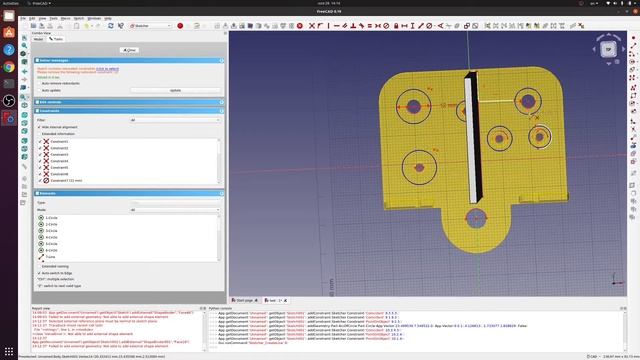The width and height of the screenshot is (640, 360).
Task: Click the leave sketch red icon
Action: 300,26
